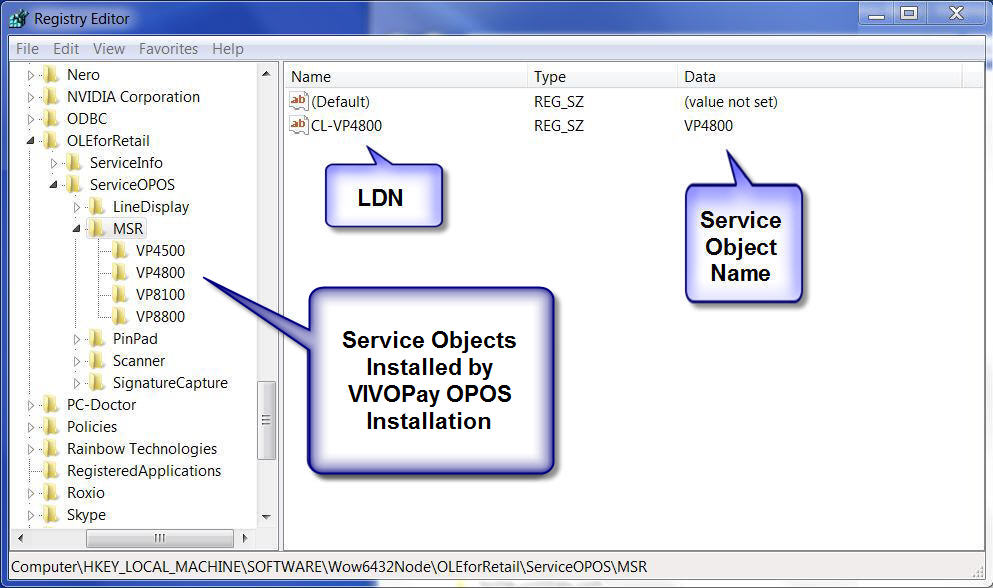Click the VP4800 folder icon
This screenshot has width=993, height=588.
click(x=120, y=272)
